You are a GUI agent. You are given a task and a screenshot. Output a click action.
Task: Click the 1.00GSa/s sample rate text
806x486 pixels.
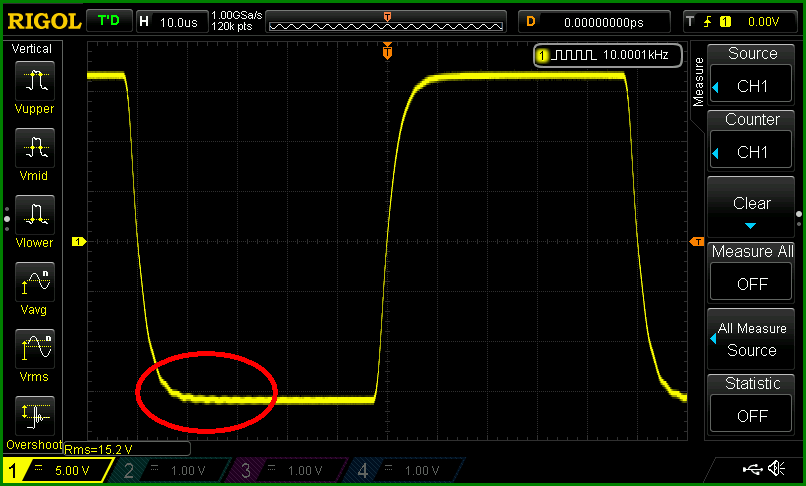pyautogui.click(x=237, y=16)
